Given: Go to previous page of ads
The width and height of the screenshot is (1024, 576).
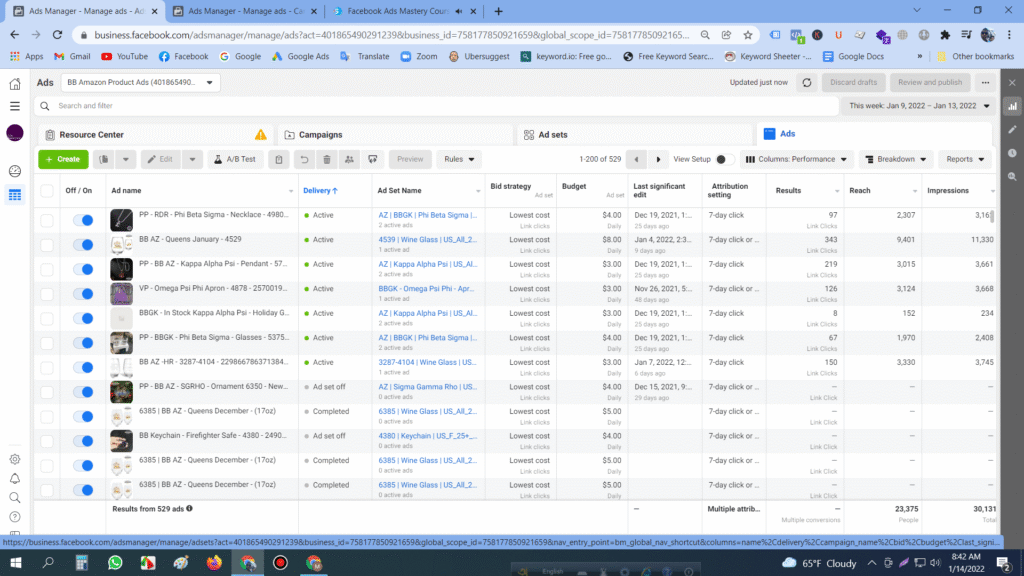Looking at the screenshot, I should pos(636,159).
